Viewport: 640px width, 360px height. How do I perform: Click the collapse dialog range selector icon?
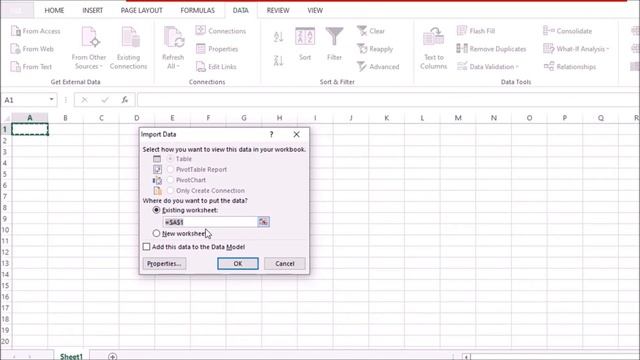coord(264,222)
